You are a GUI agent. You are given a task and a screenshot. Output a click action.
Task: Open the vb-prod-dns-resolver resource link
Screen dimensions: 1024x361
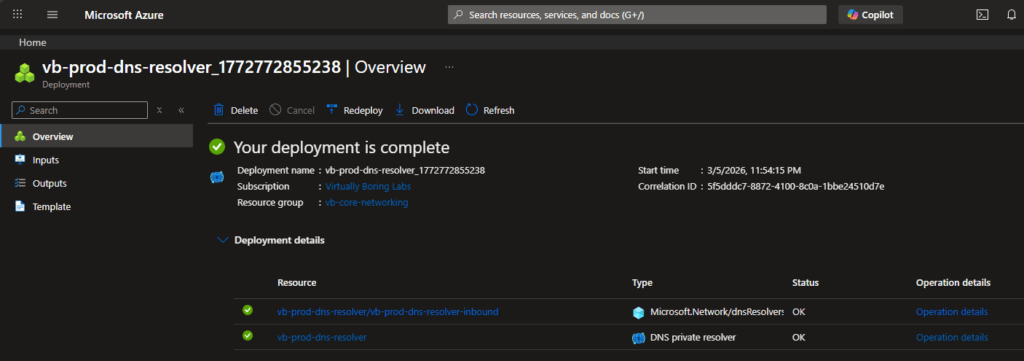click(322, 337)
